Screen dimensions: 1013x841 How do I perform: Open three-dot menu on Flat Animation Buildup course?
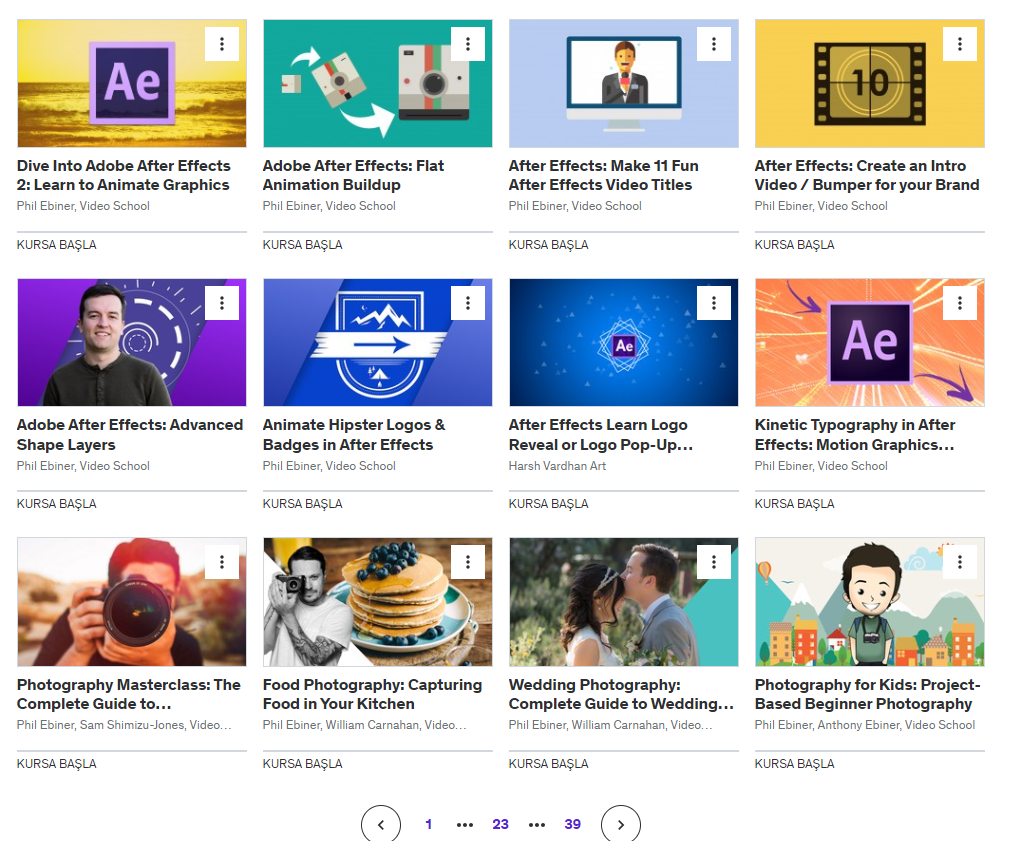point(468,44)
